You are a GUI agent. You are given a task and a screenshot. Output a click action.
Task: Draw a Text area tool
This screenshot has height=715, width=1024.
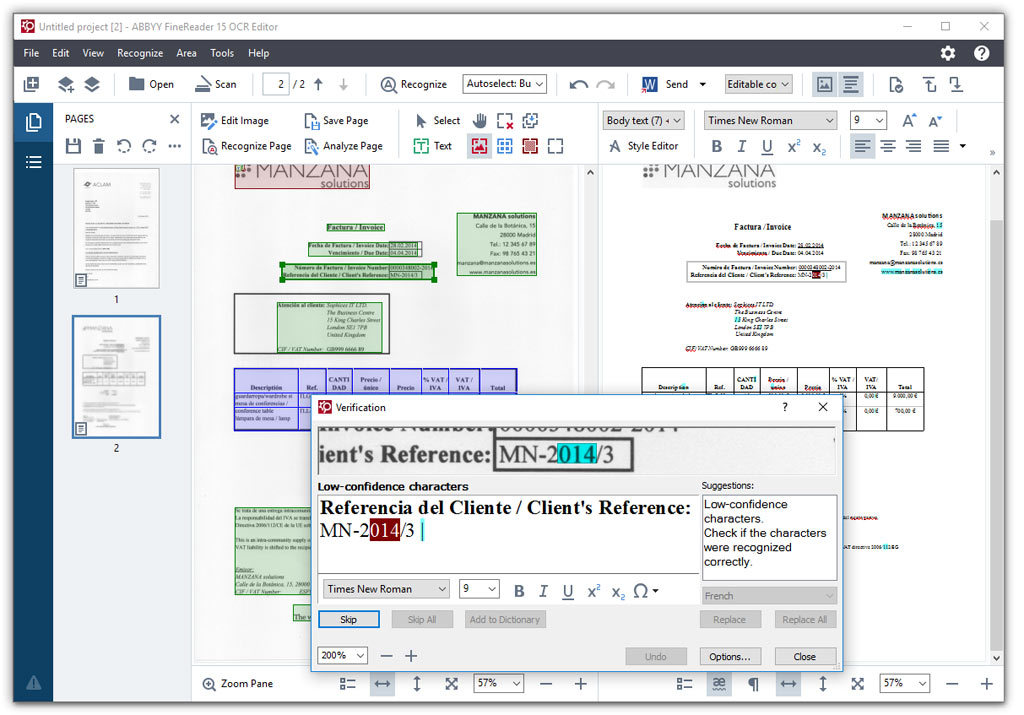point(432,146)
